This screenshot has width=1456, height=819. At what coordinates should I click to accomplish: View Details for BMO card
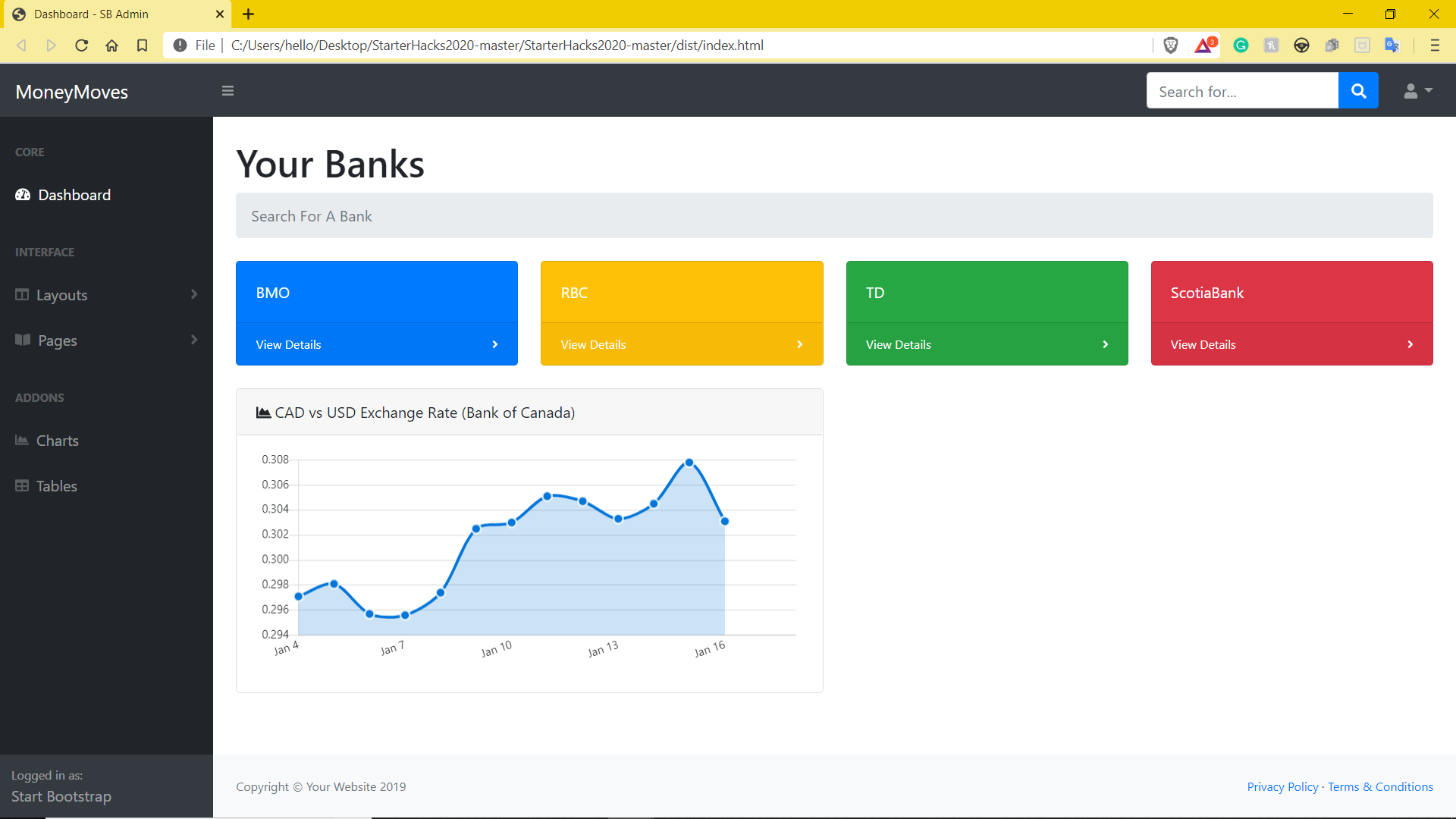(376, 344)
